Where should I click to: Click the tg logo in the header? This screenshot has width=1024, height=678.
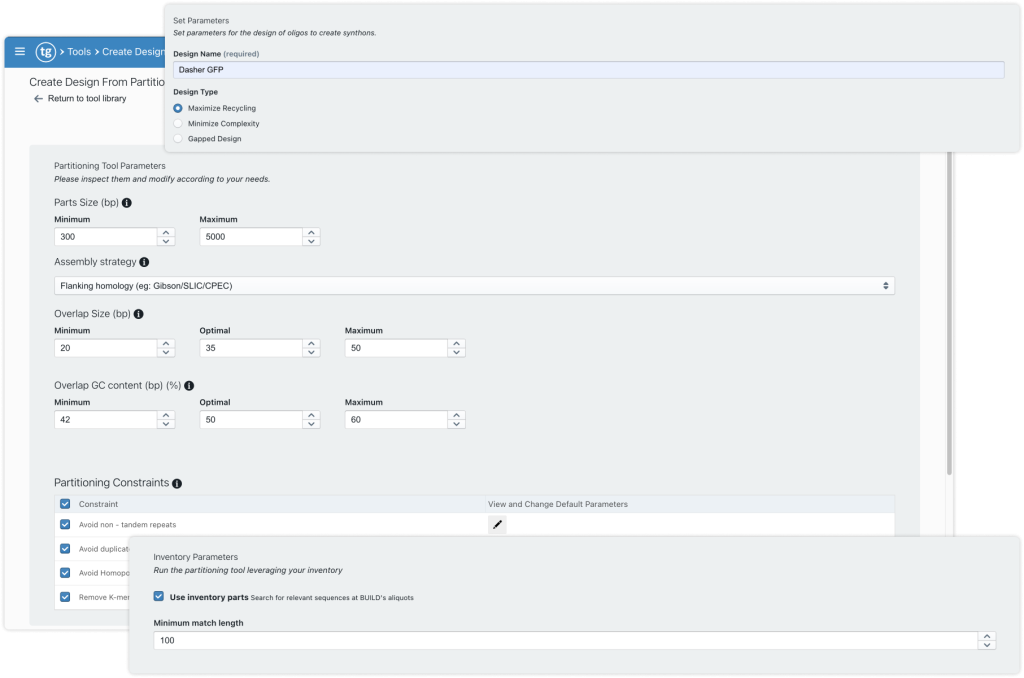(44, 51)
